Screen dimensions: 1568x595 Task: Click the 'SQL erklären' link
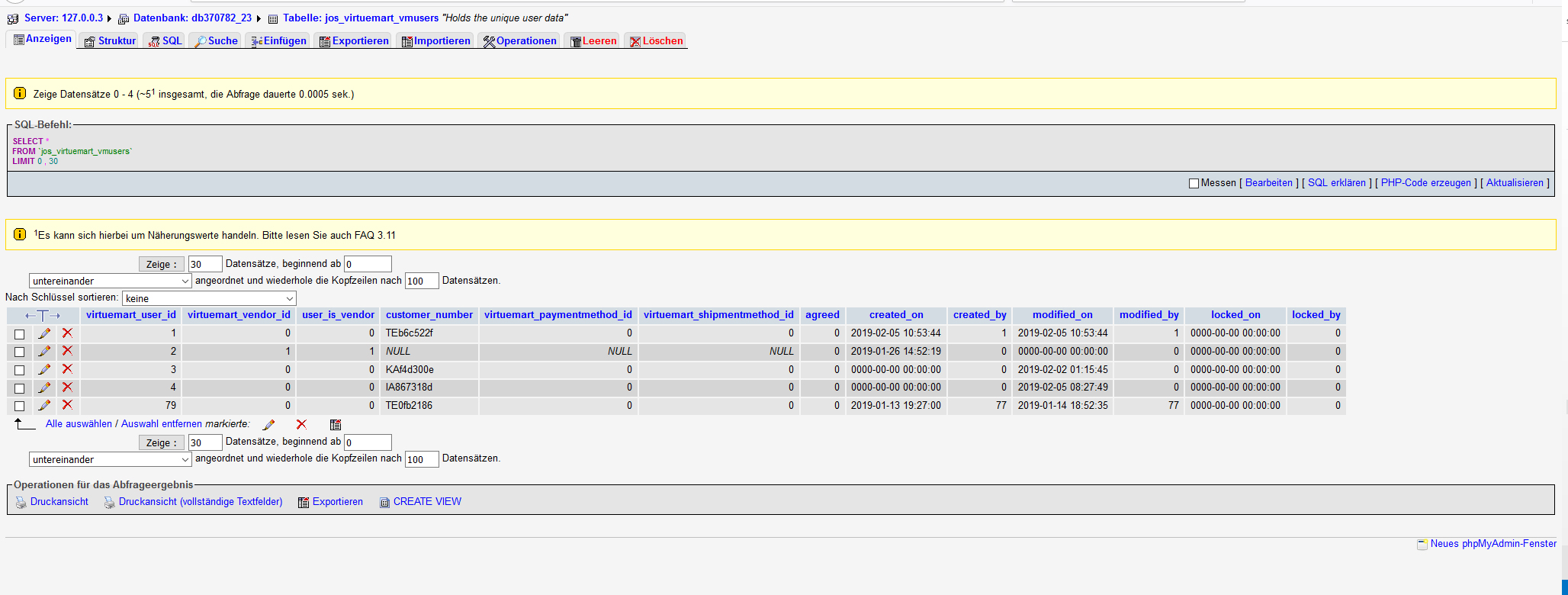point(1336,183)
